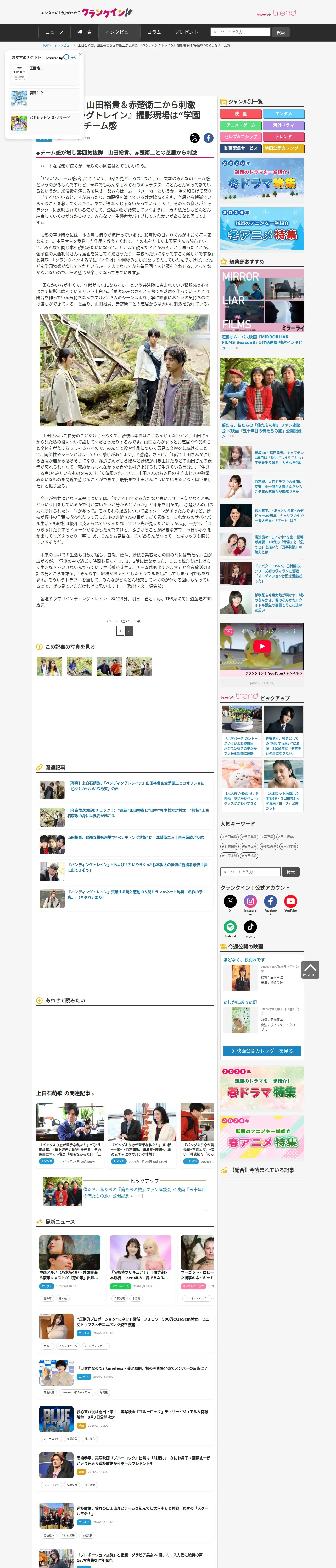Select the インタビュー menu tab
The width and height of the screenshot is (336, 1568).
click(x=119, y=32)
